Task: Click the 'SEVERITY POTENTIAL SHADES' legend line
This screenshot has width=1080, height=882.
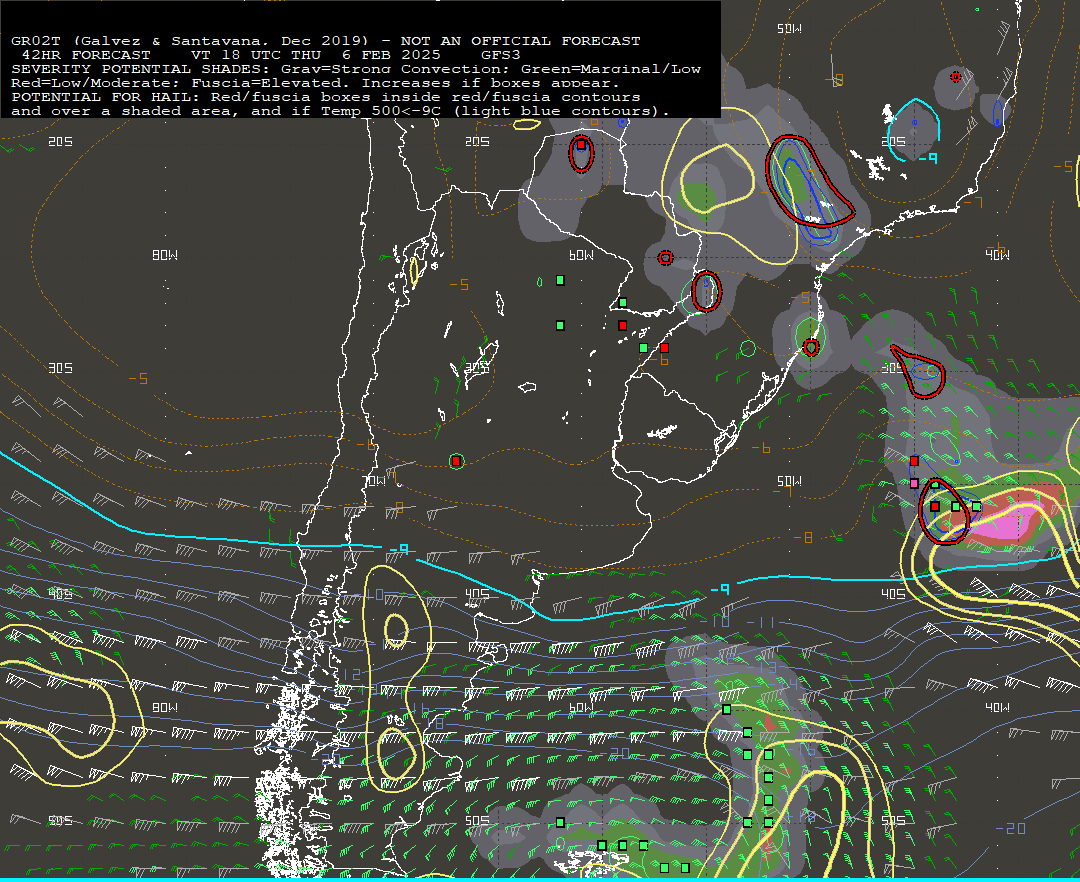Action: tap(356, 69)
